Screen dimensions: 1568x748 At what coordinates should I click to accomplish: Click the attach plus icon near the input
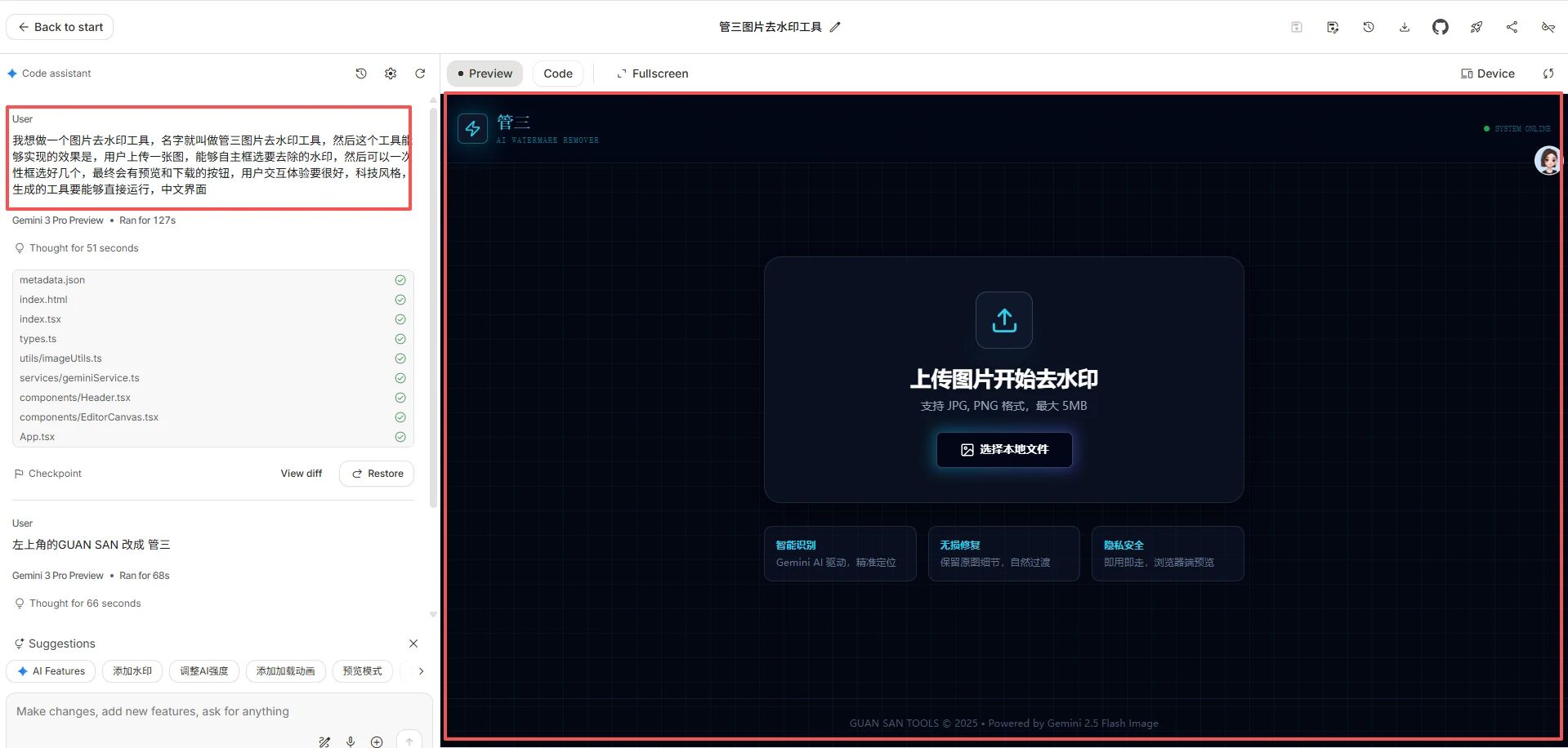coord(377,741)
